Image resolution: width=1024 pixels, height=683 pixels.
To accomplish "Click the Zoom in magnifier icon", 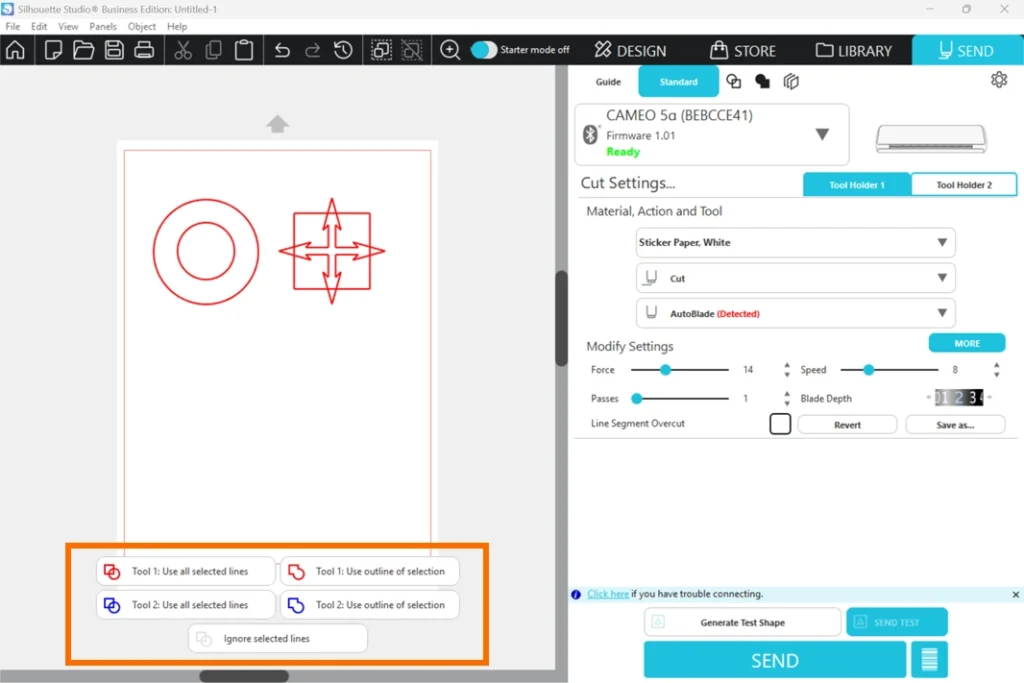I will [x=450, y=50].
